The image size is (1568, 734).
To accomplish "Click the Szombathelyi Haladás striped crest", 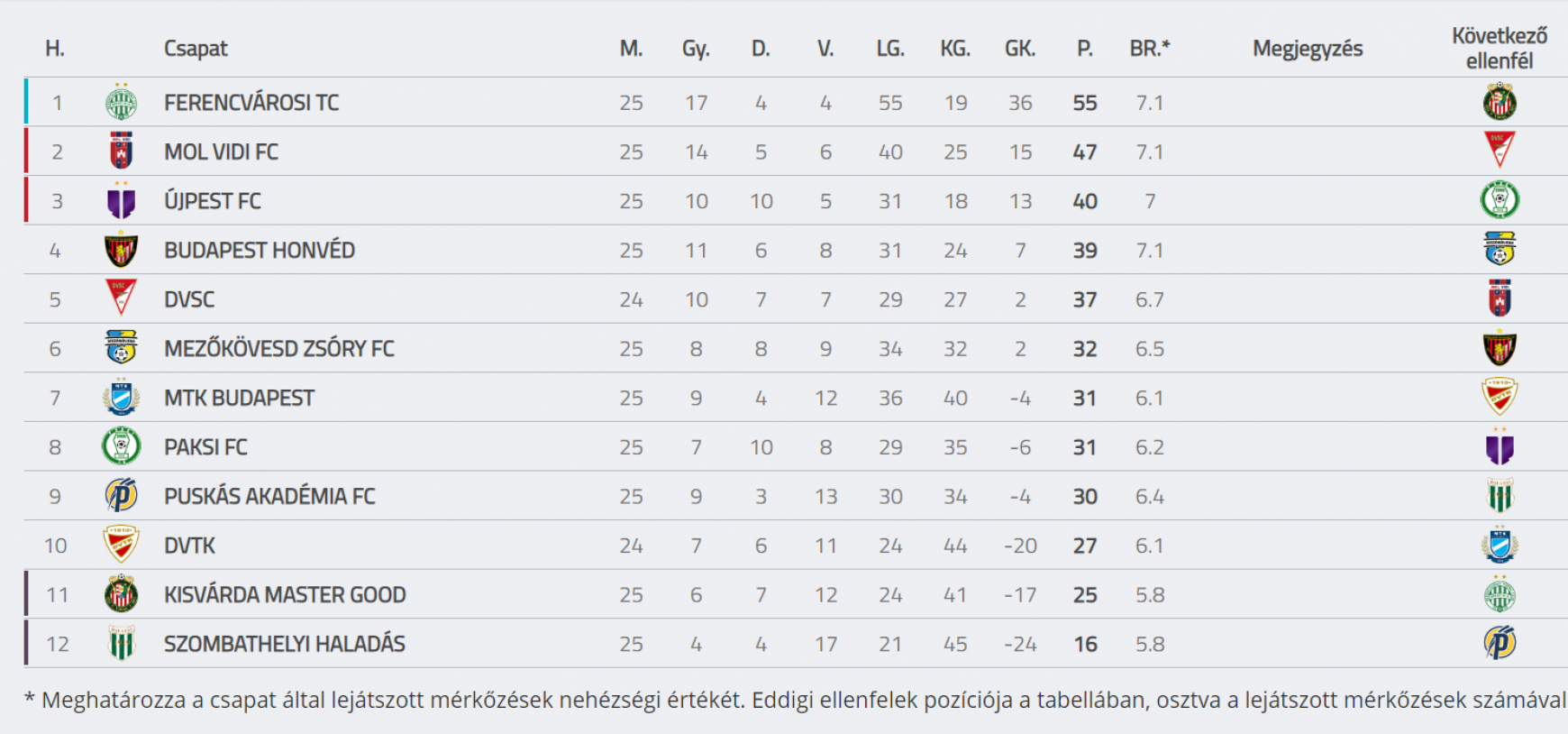I will coord(122,644).
